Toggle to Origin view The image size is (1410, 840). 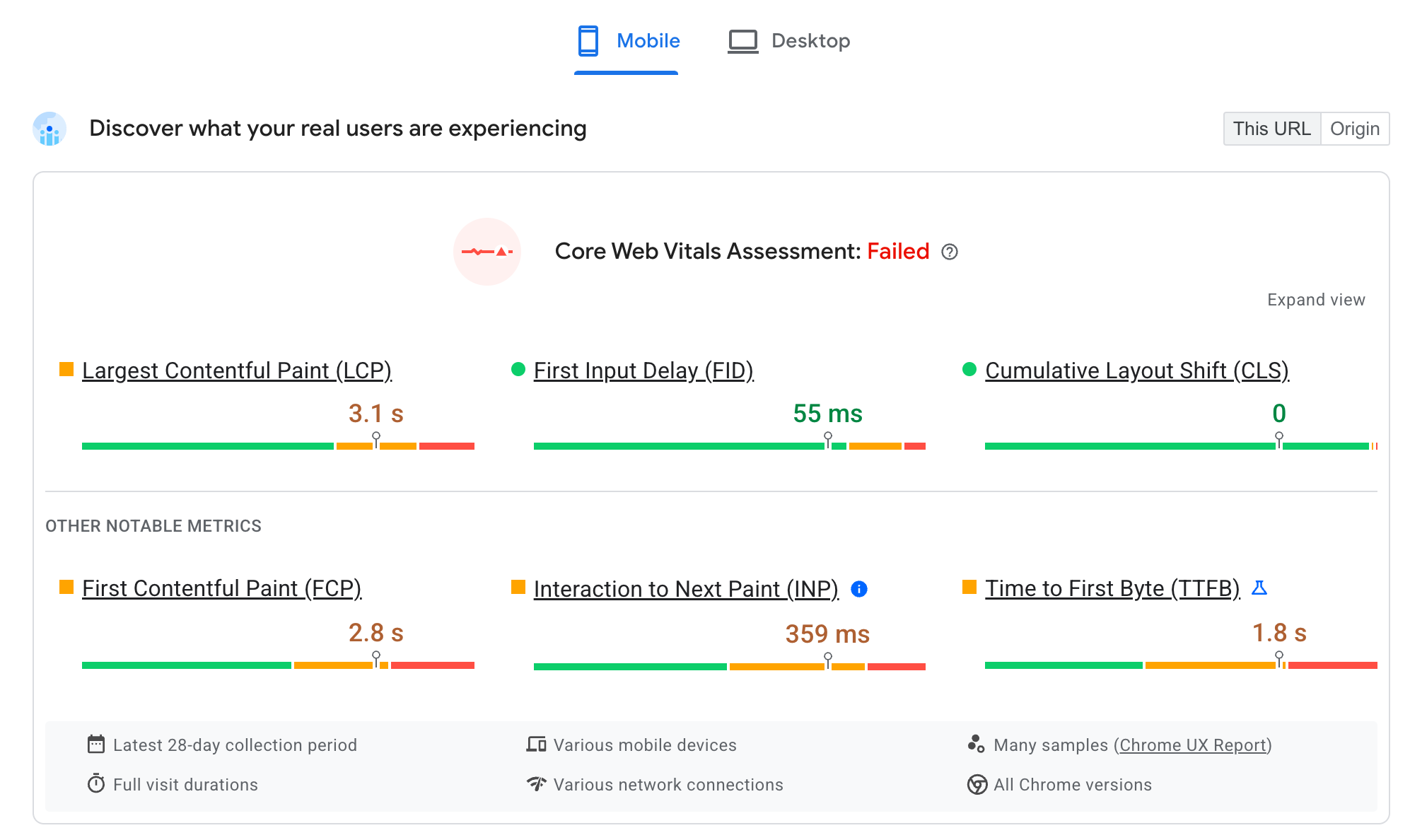(x=1356, y=128)
